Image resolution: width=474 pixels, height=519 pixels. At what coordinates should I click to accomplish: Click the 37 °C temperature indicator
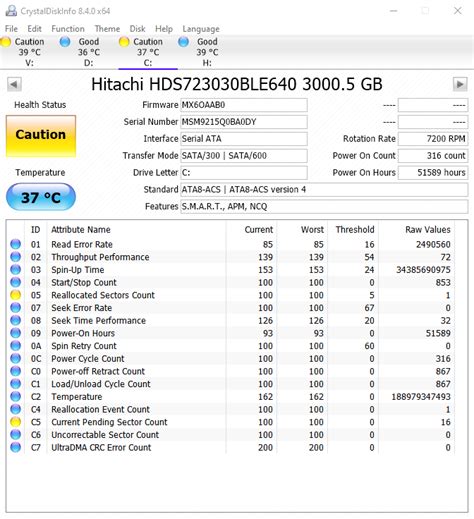coord(41,197)
